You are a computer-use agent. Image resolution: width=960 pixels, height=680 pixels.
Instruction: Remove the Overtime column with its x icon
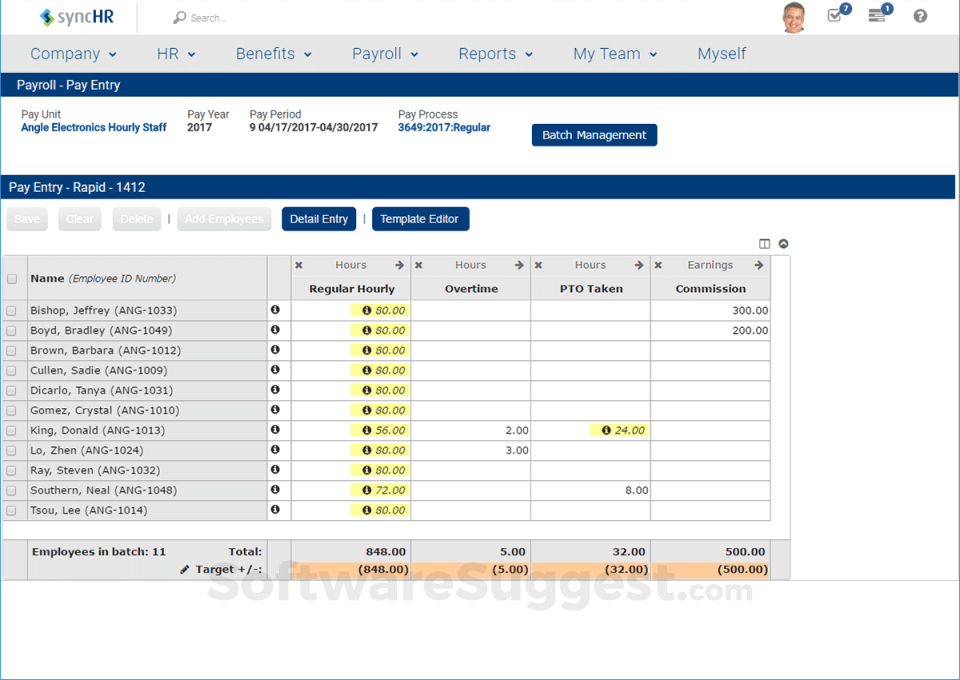click(419, 265)
